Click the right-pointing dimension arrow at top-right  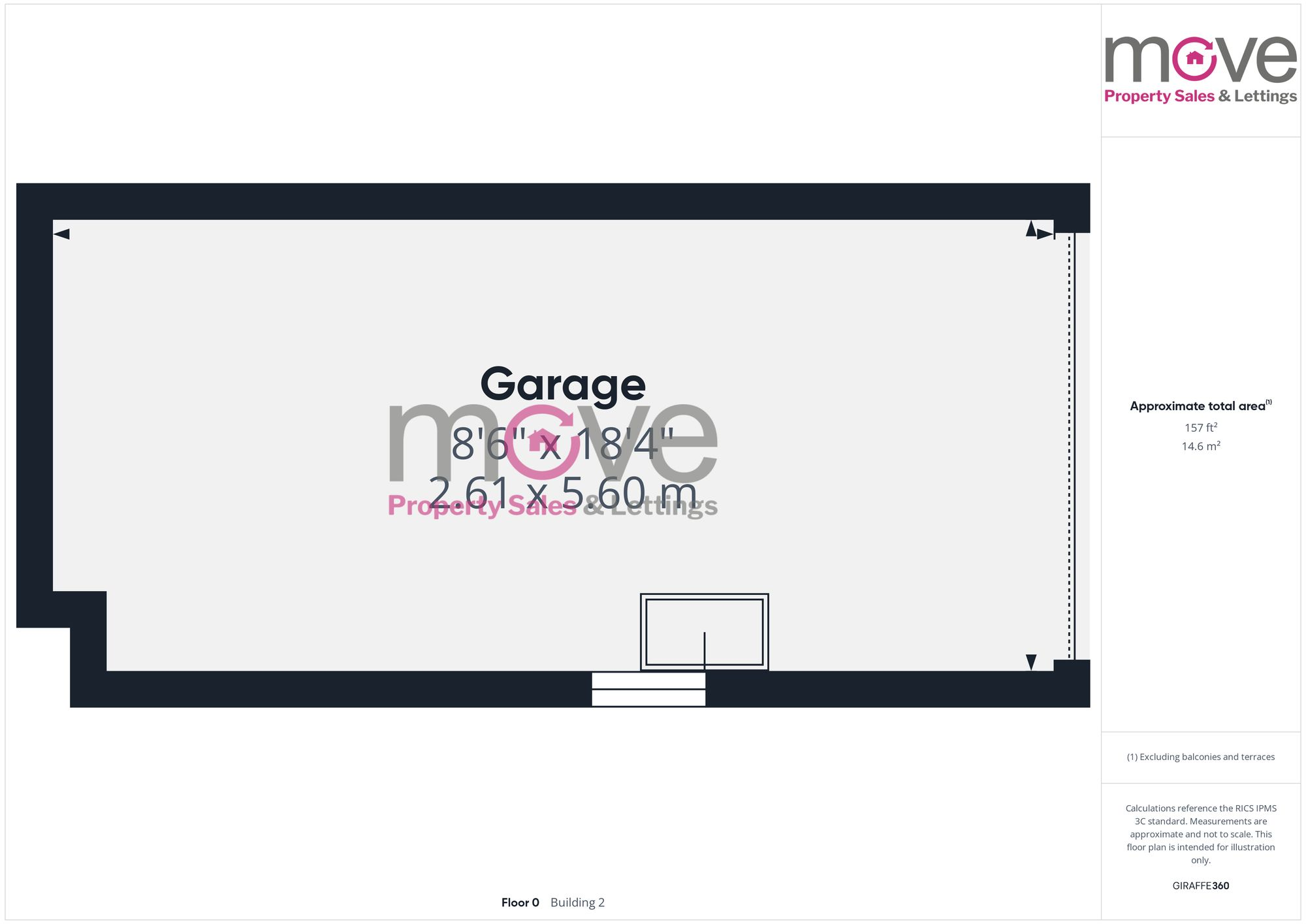pos(1045,234)
